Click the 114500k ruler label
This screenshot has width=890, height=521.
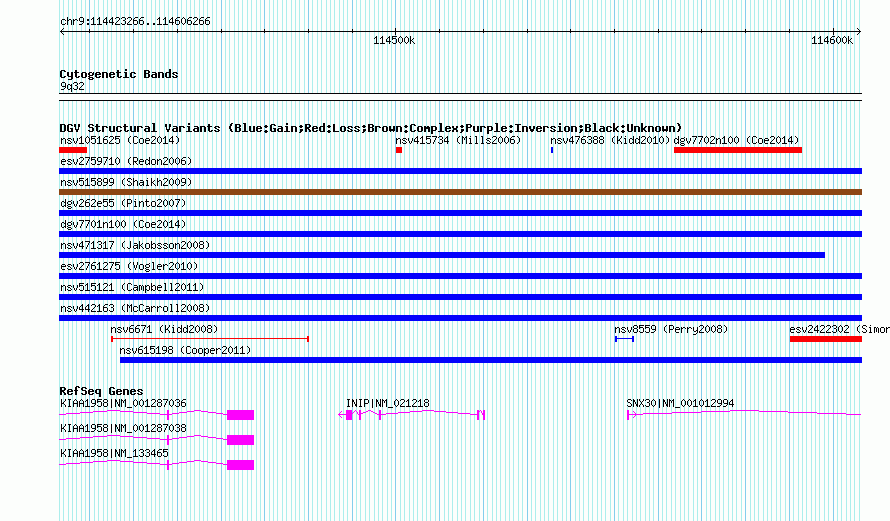394,41
